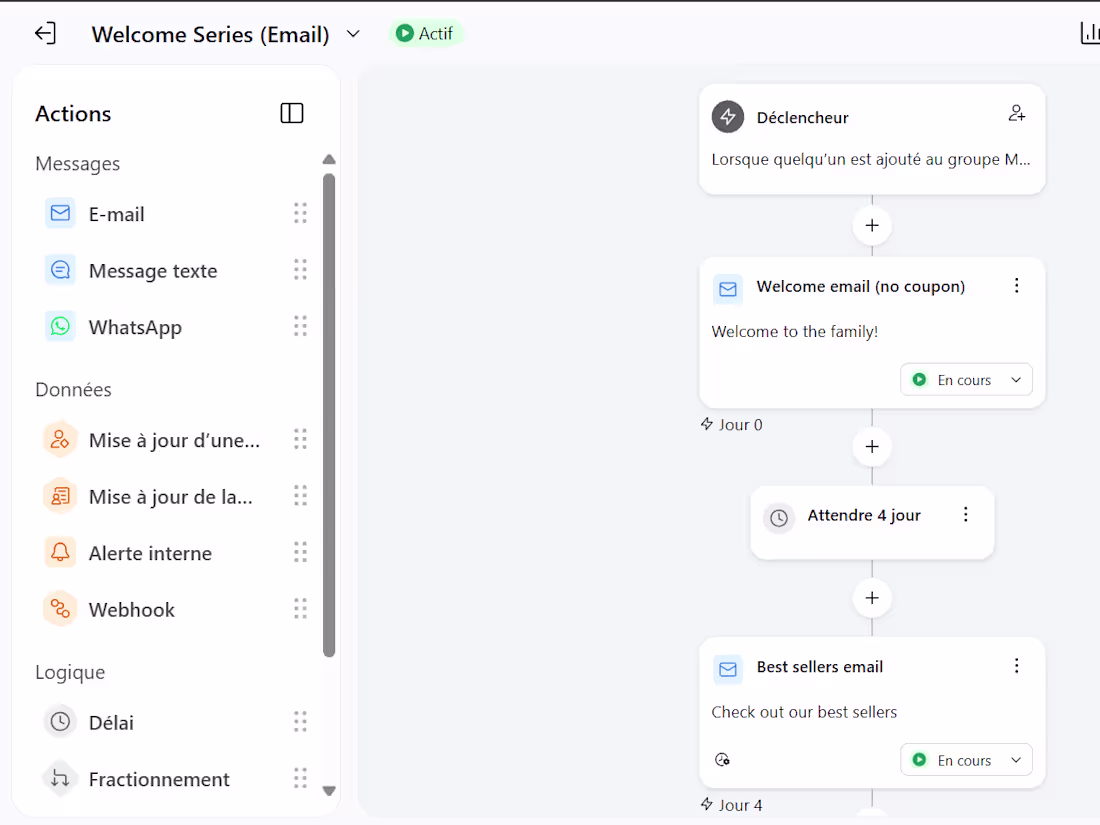Collapse the Actions side panel icon

coord(292,113)
